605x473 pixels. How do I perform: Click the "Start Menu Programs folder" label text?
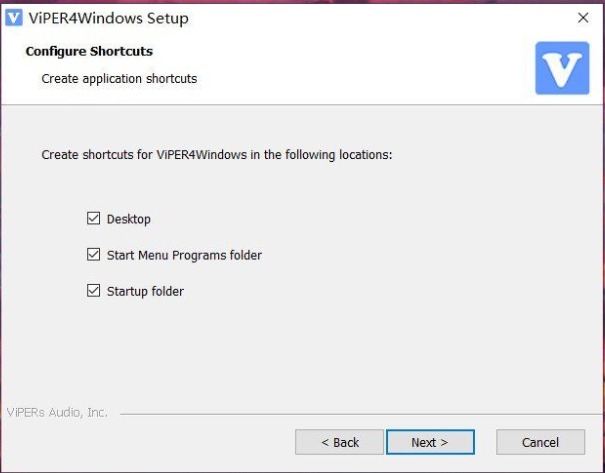pyautogui.click(x=184, y=255)
